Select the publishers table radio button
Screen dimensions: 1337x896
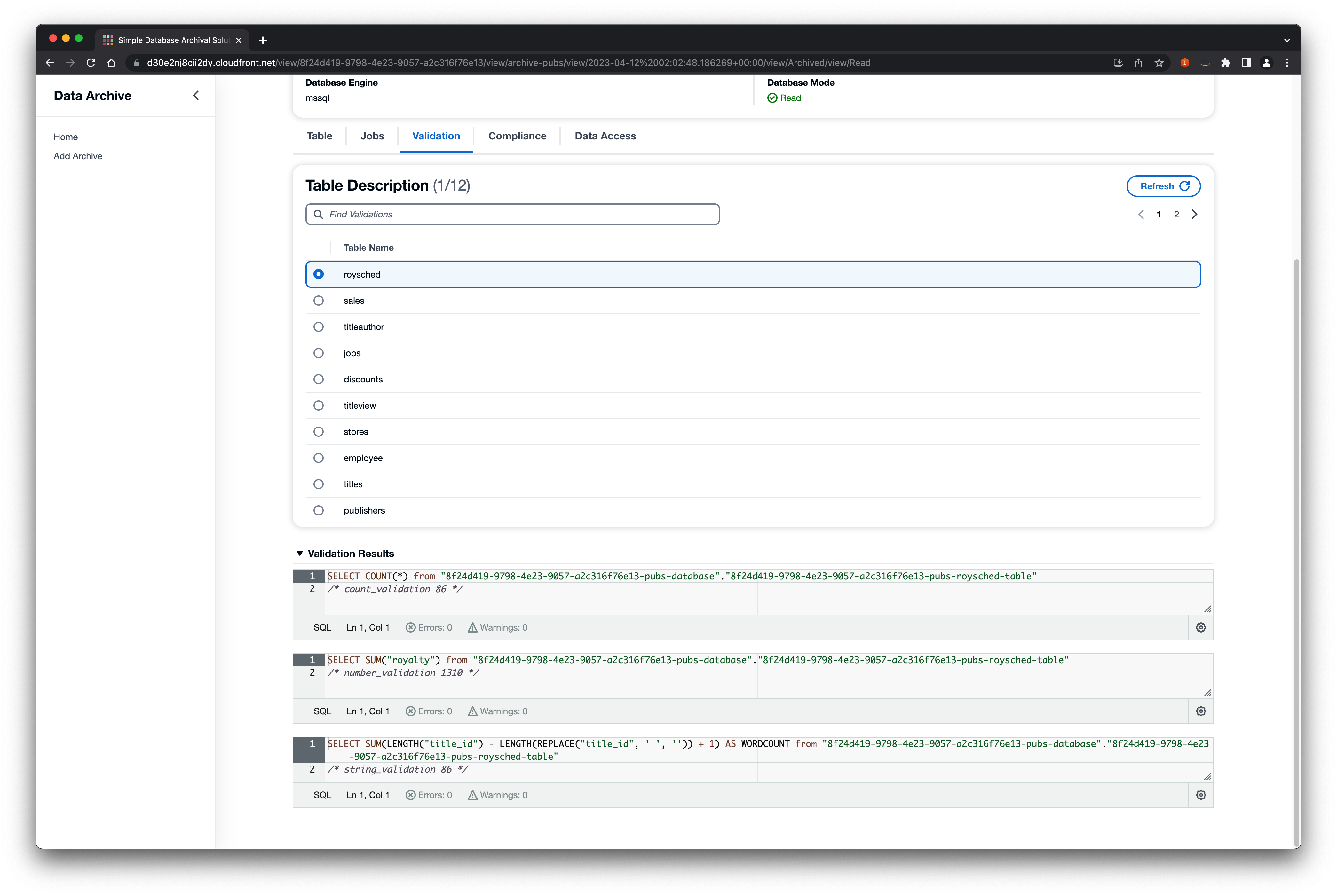pos(318,510)
